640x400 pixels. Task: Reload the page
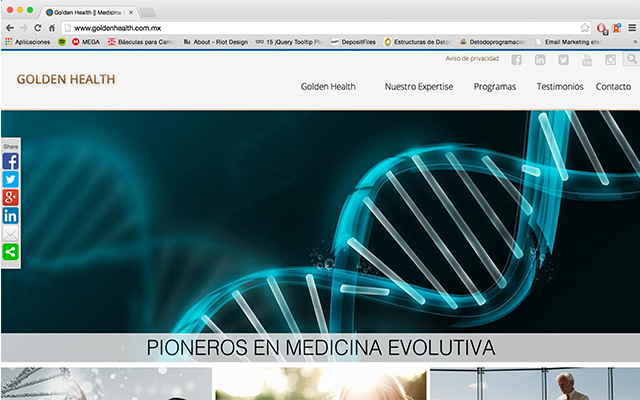pyautogui.click(x=38, y=28)
